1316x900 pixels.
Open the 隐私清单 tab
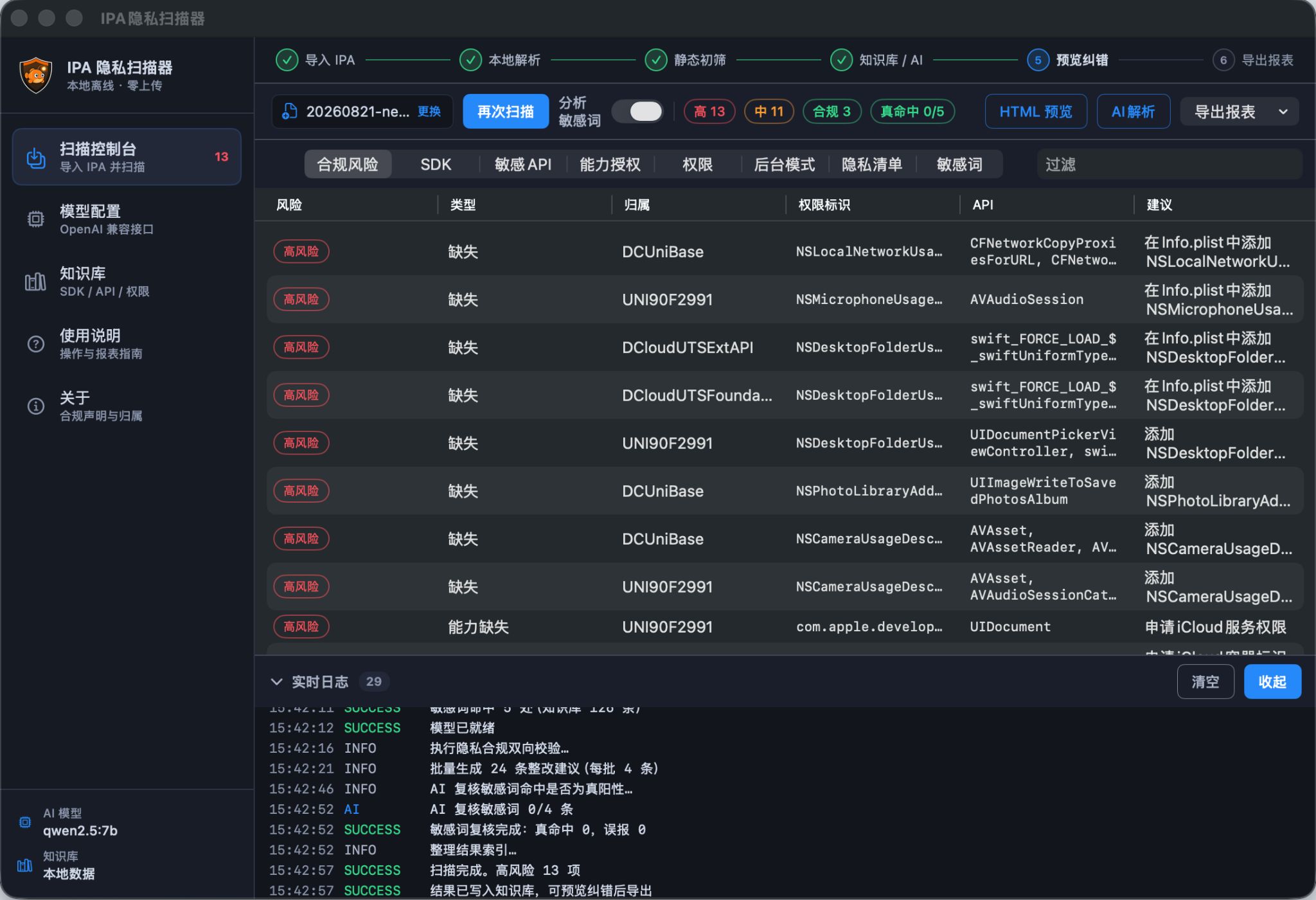pos(872,165)
